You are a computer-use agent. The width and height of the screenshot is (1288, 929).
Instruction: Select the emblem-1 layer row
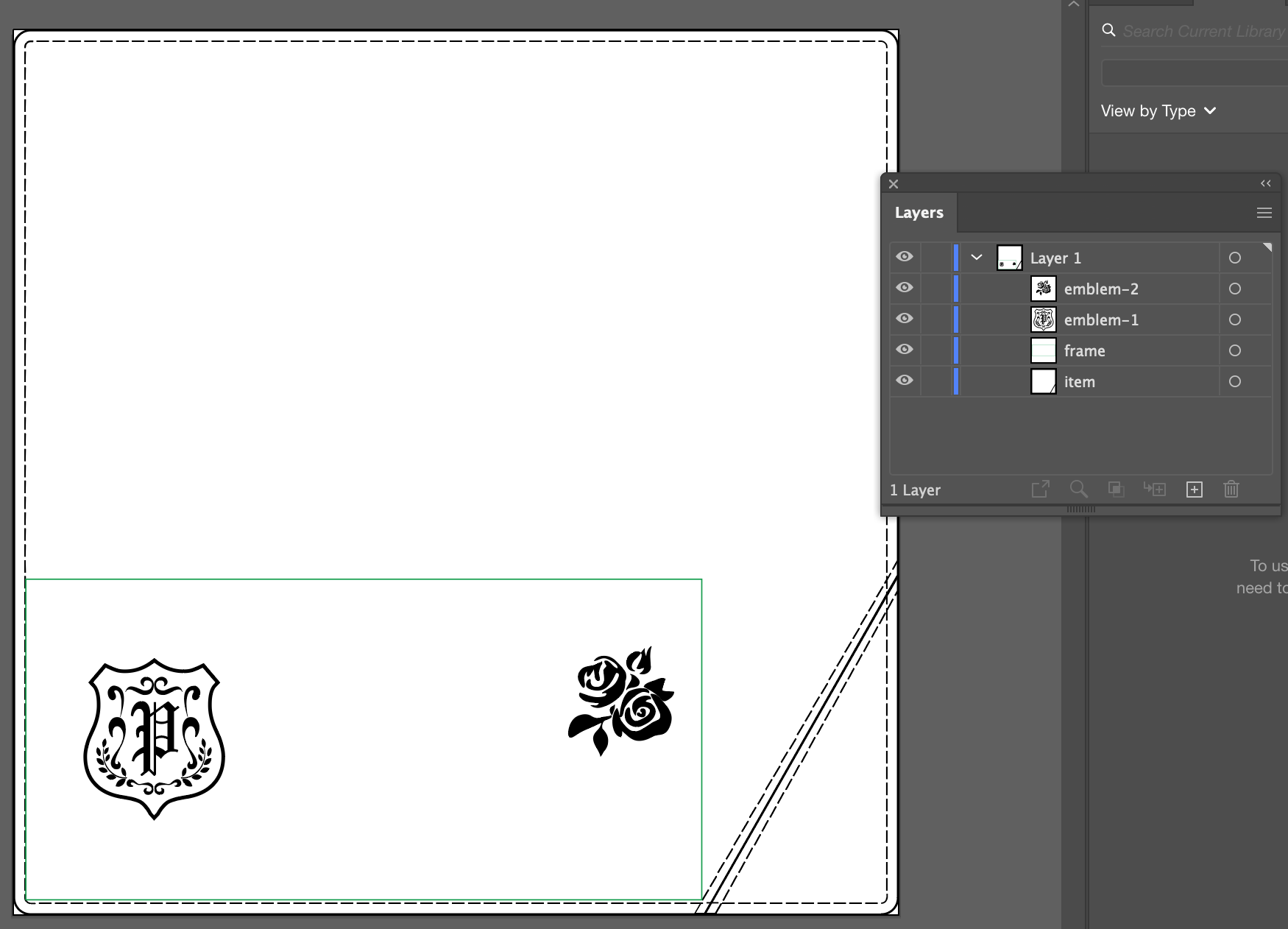pyautogui.click(x=1101, y=319)
